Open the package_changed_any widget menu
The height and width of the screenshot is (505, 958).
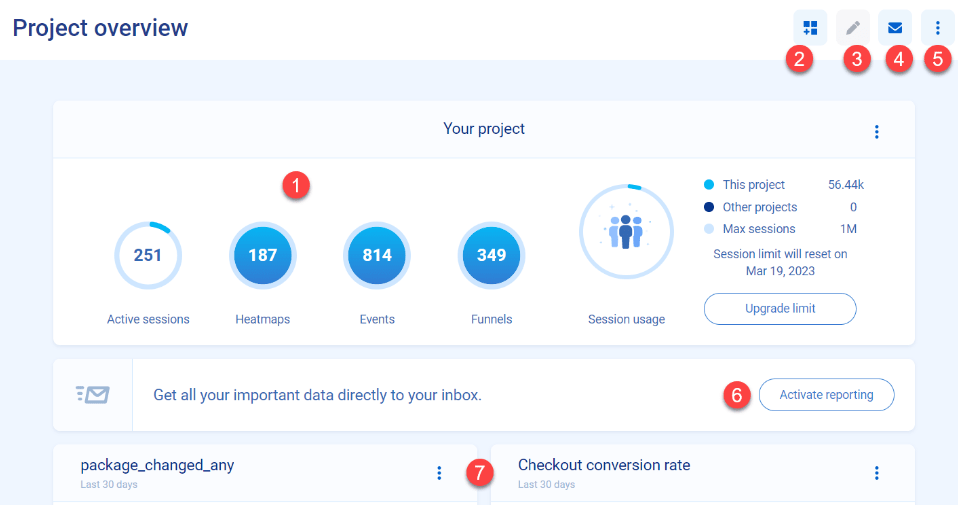point(439,473)
